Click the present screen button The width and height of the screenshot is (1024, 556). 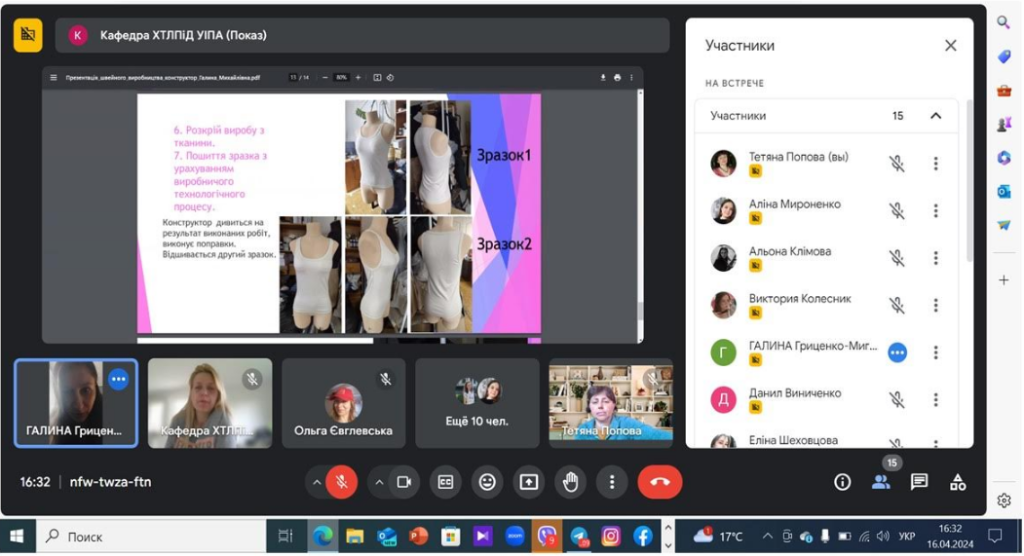pyautogui.click(x=528, y=482)
